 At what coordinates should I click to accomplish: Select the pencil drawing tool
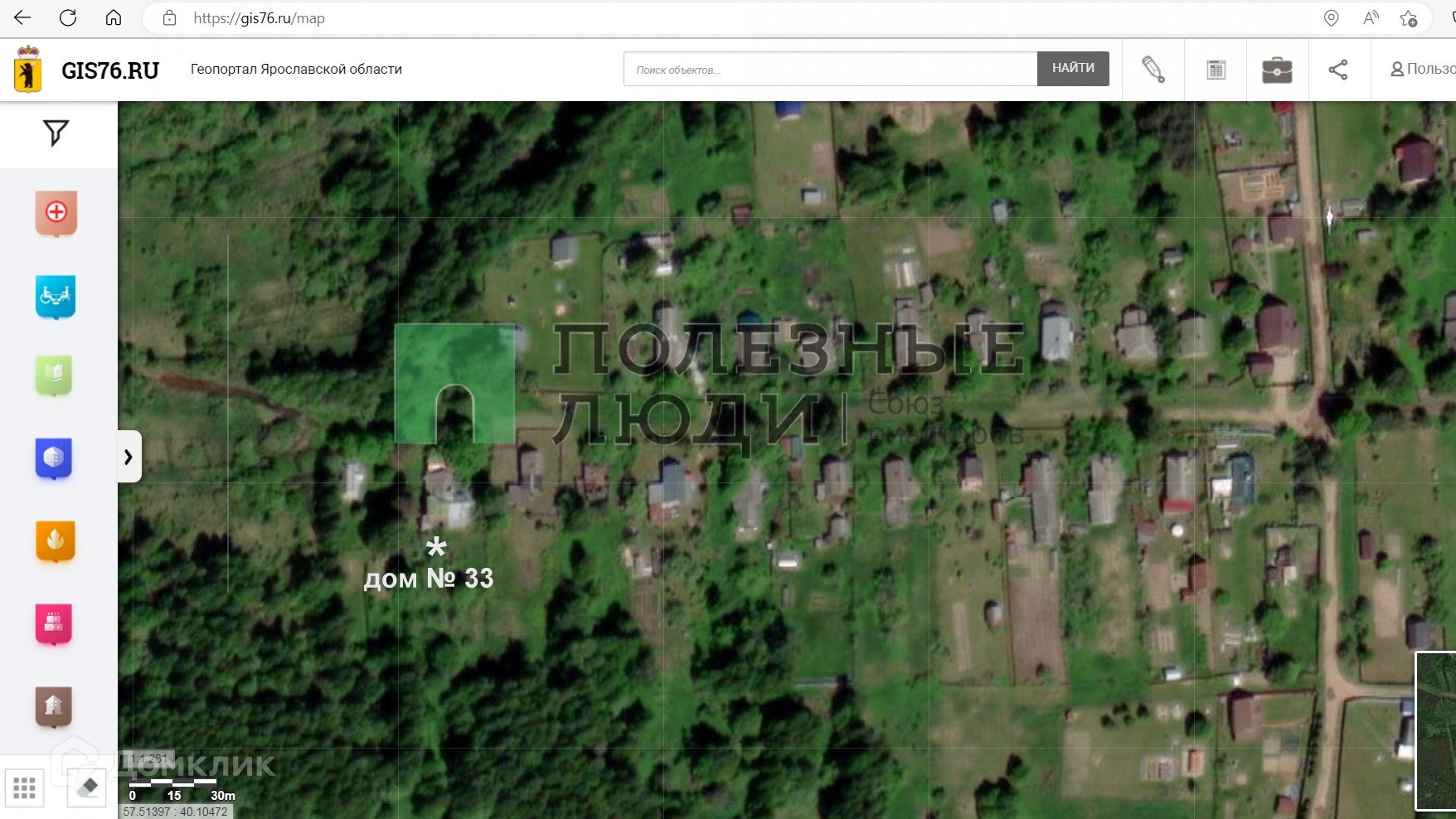[1153, 70]
